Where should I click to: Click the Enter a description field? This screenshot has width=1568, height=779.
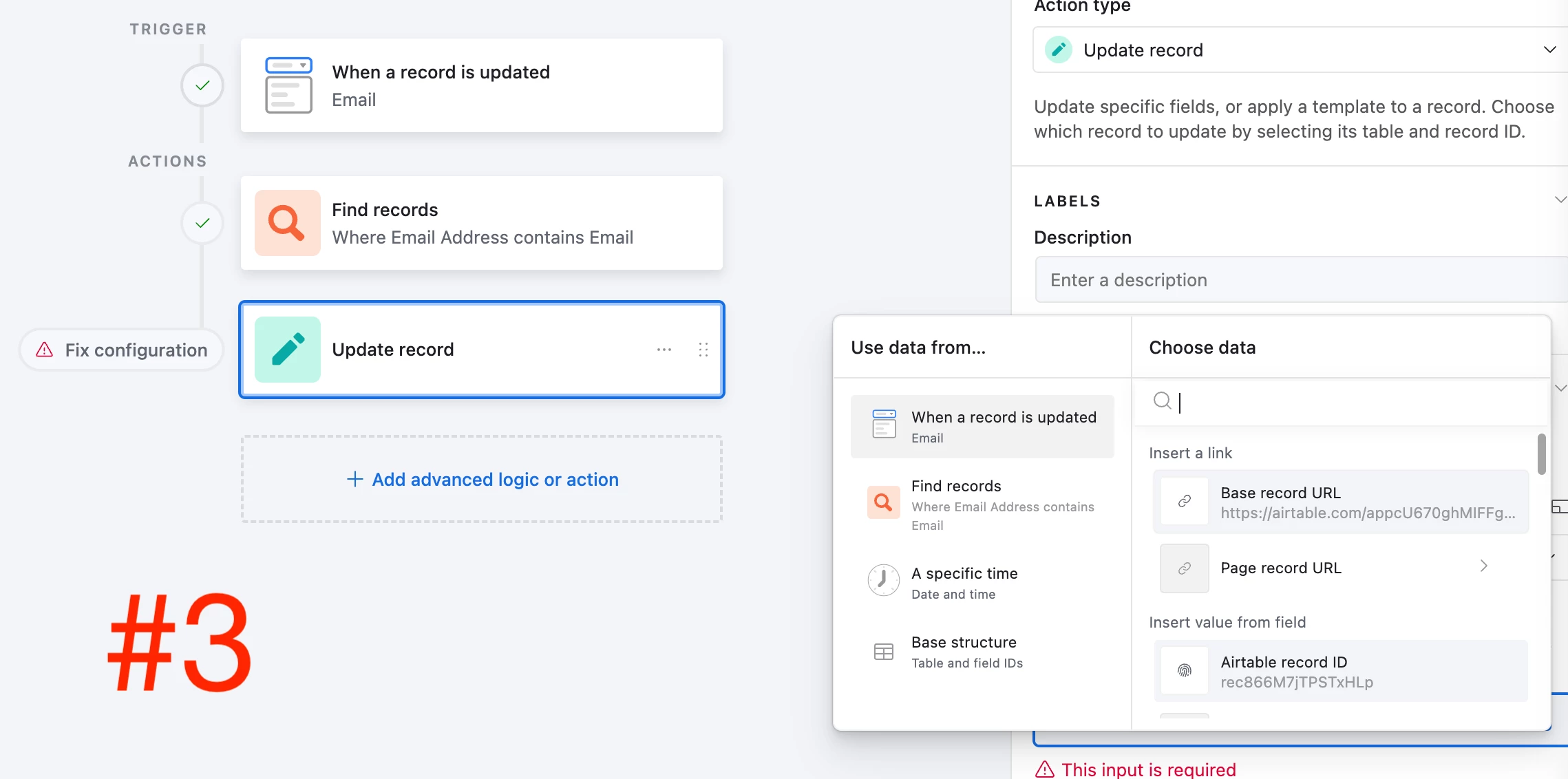1301,279
